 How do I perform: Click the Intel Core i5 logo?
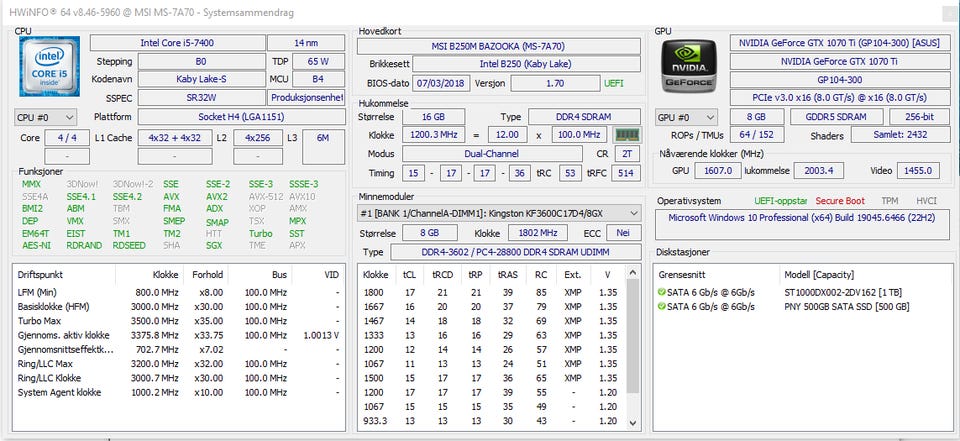coord(49,66)
